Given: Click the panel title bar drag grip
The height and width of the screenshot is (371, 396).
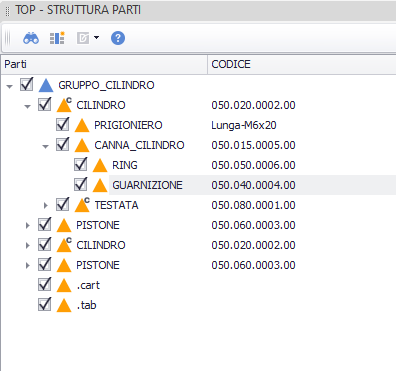Looking at the screenshot, I should pos(8,11).
